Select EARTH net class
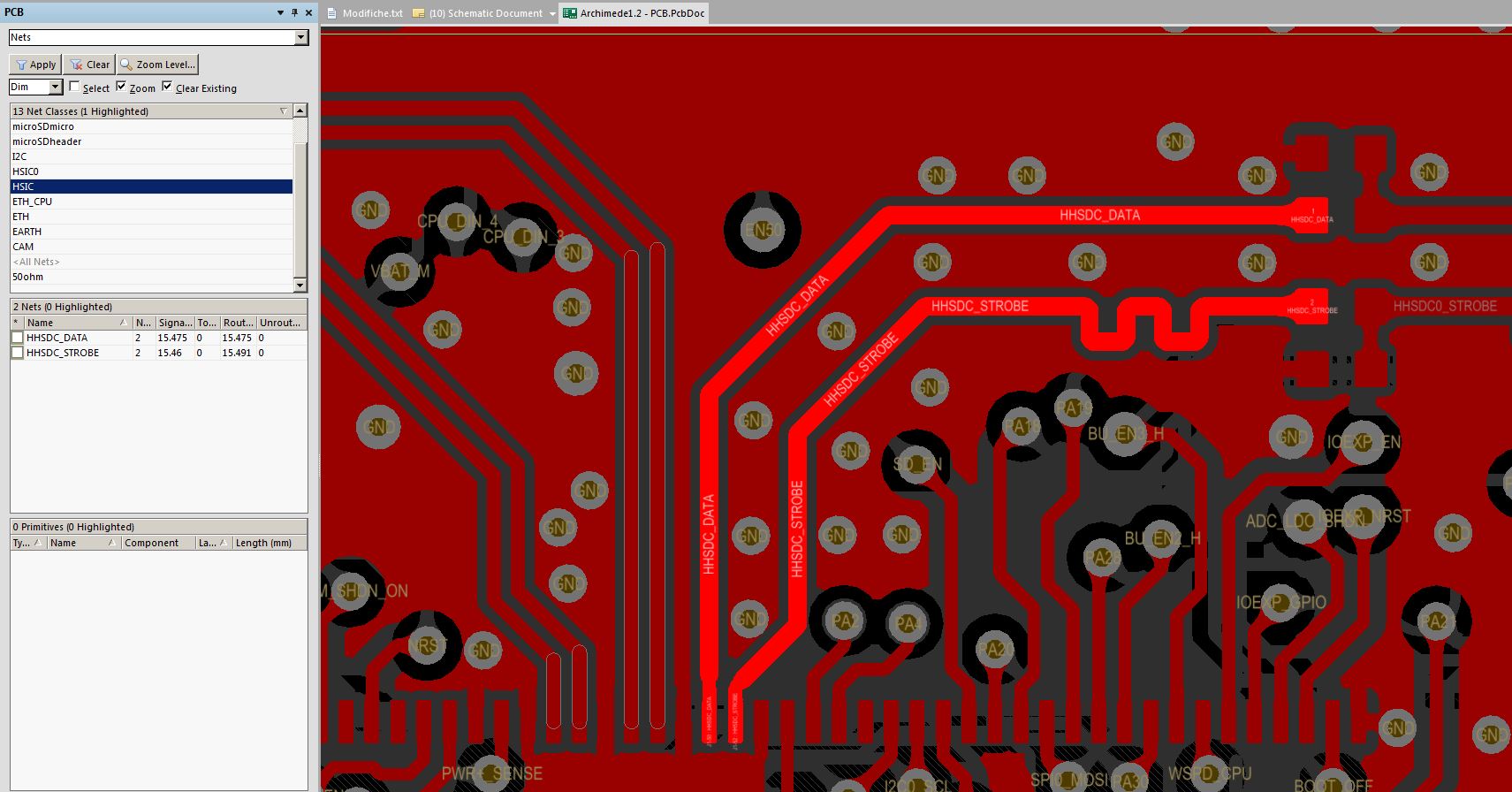This screenshot has width=1512, height=792. (x=151, y=232)
